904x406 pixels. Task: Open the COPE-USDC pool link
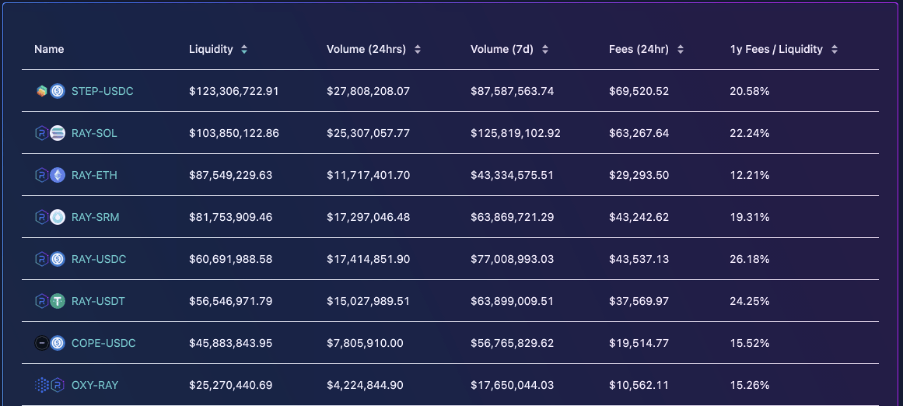[103, 343]
